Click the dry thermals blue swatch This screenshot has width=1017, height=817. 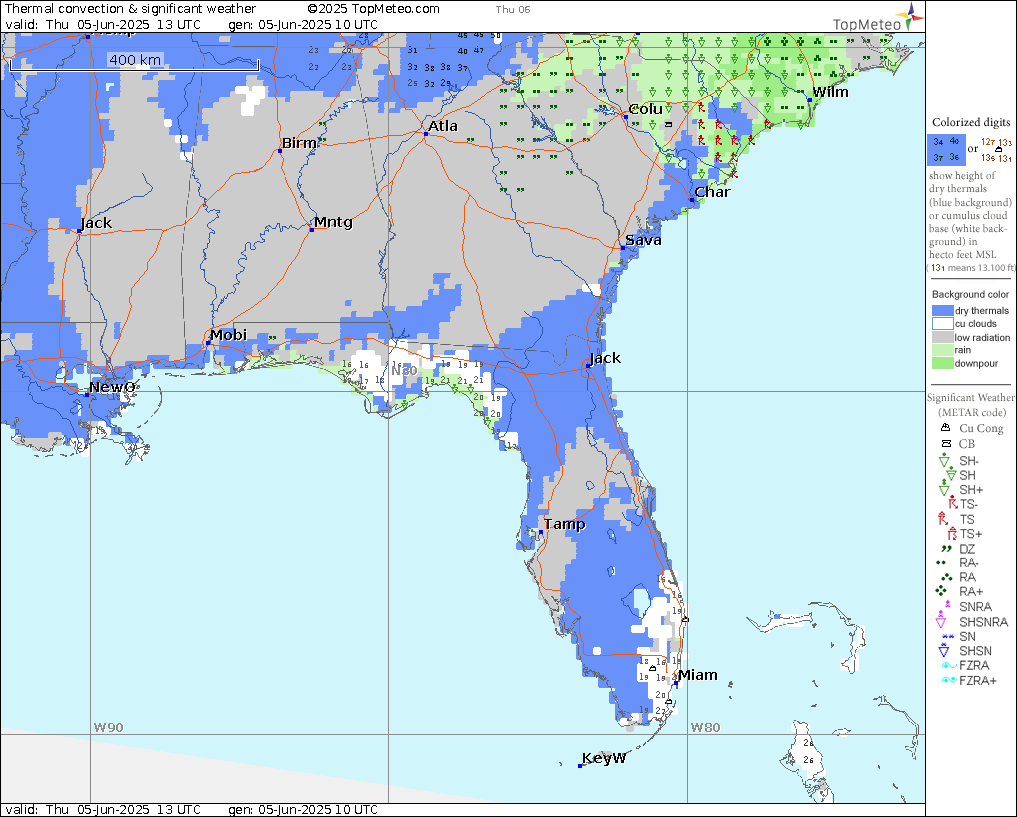(x=942, y=311)
